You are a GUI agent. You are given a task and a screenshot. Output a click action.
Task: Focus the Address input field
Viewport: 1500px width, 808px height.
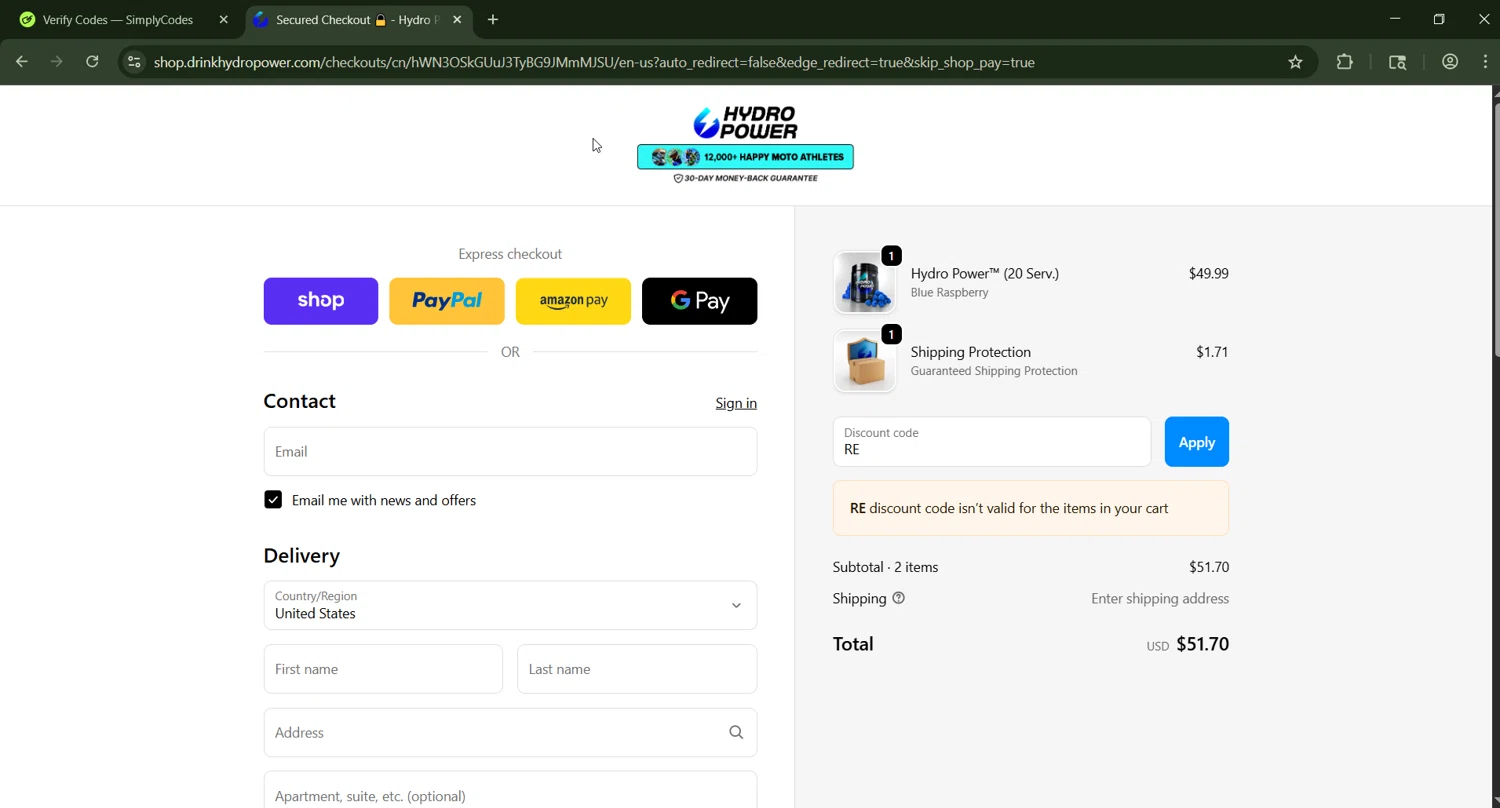point(510,733)
